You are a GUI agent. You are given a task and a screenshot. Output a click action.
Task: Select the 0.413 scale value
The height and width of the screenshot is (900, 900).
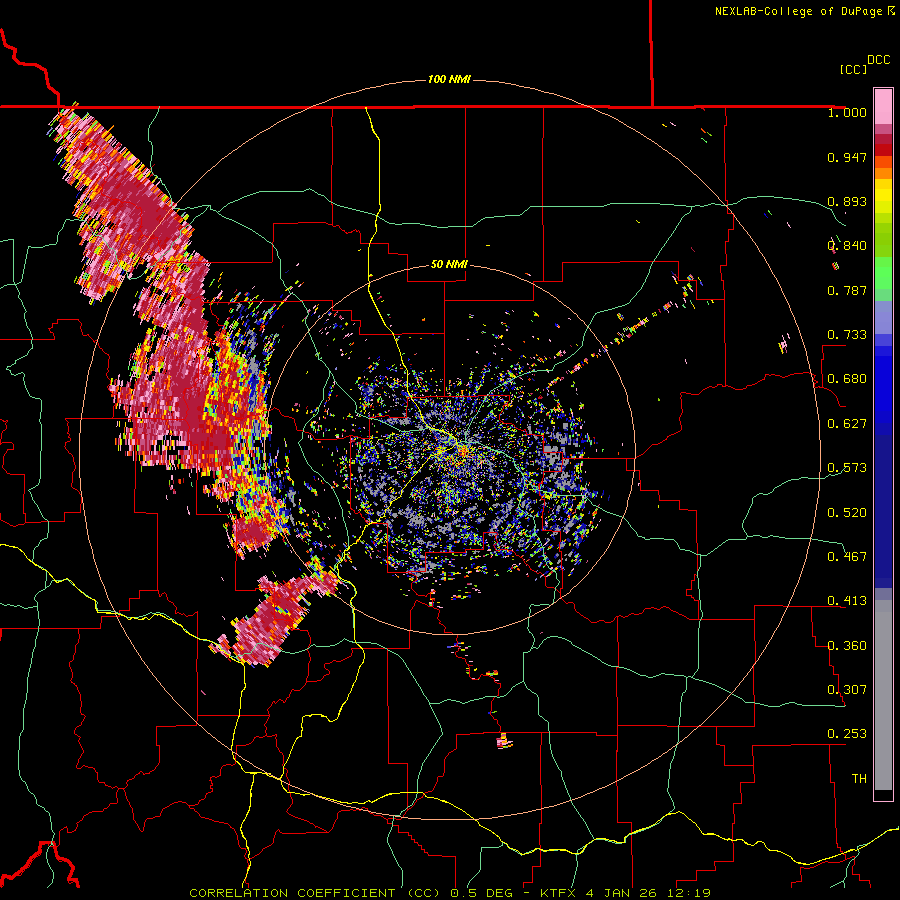click(847, 601)
